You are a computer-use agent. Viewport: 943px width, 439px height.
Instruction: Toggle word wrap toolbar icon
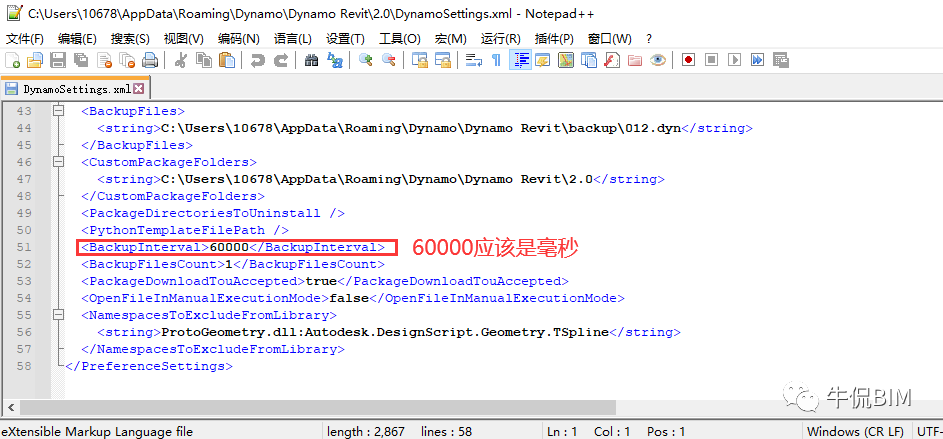pos(475,60)
